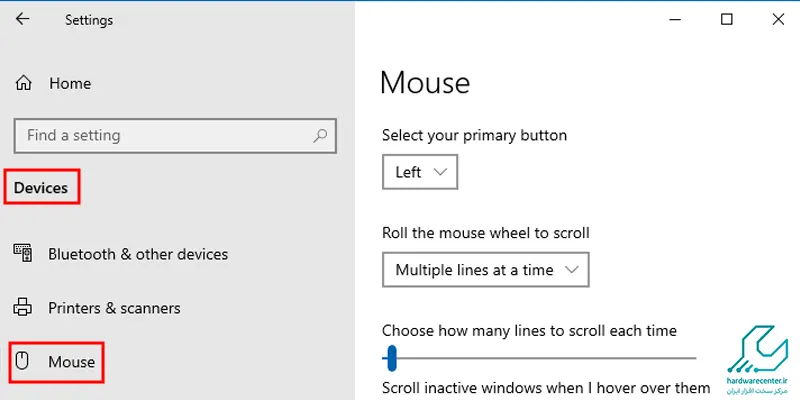Screen dimensions: 800x400
Task: Click the Mouse icon in sidebar
Action: pyautogui.click(x=24, y=362)
